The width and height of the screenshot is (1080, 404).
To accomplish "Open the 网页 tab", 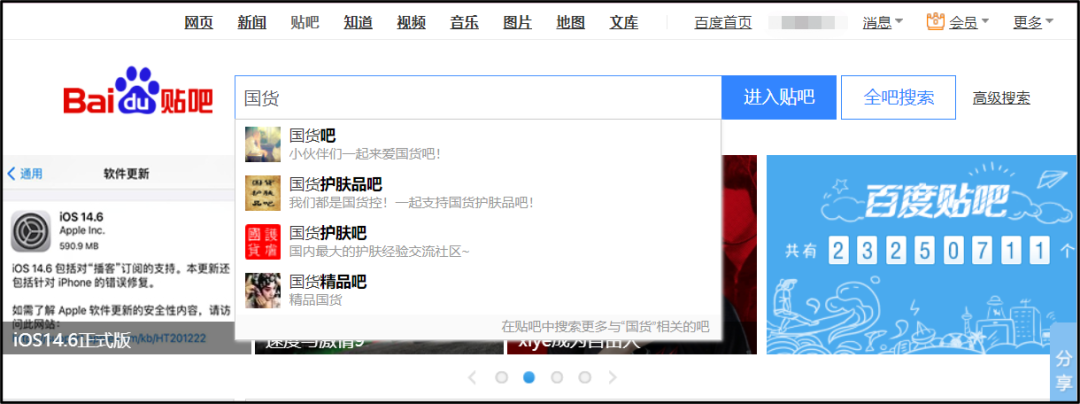I will click(198, 23).
